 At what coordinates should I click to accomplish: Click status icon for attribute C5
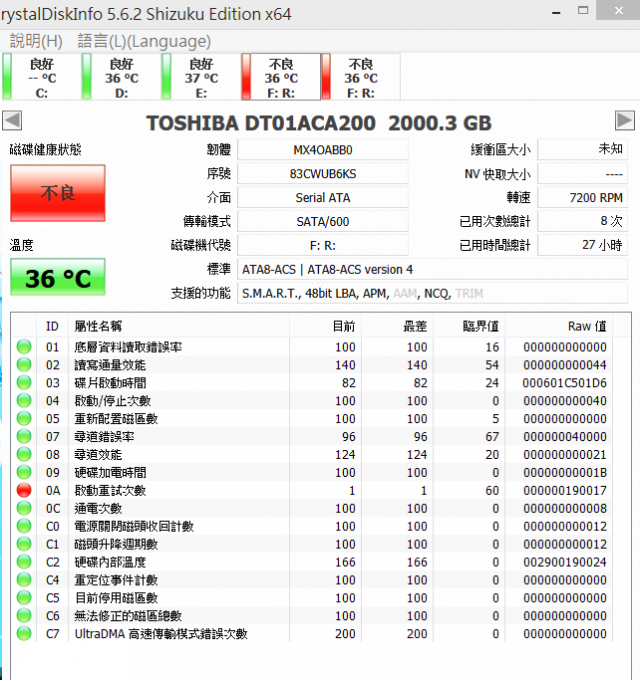(24, 598)
